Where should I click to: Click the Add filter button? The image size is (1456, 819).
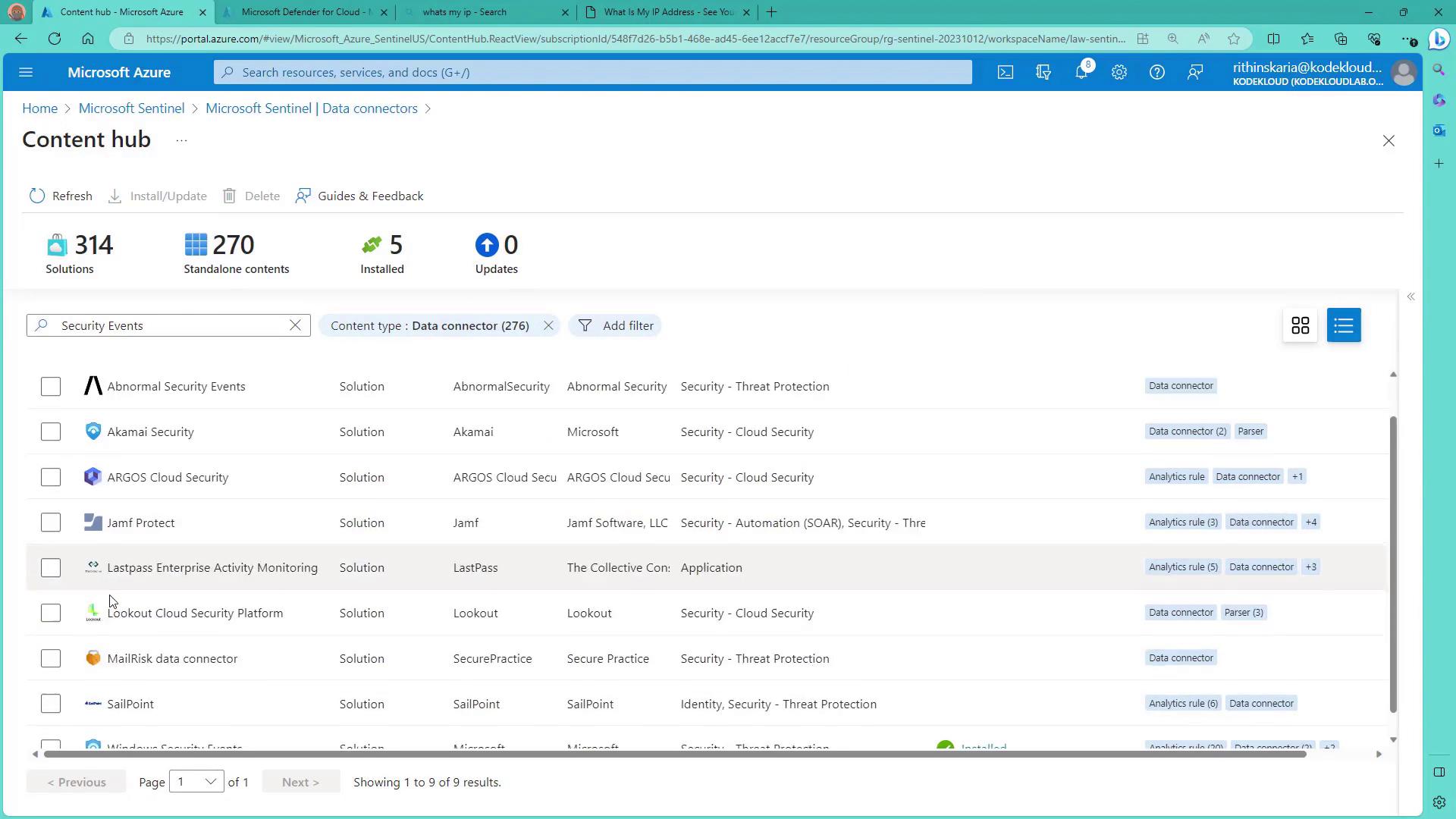(x=615, y=325)
